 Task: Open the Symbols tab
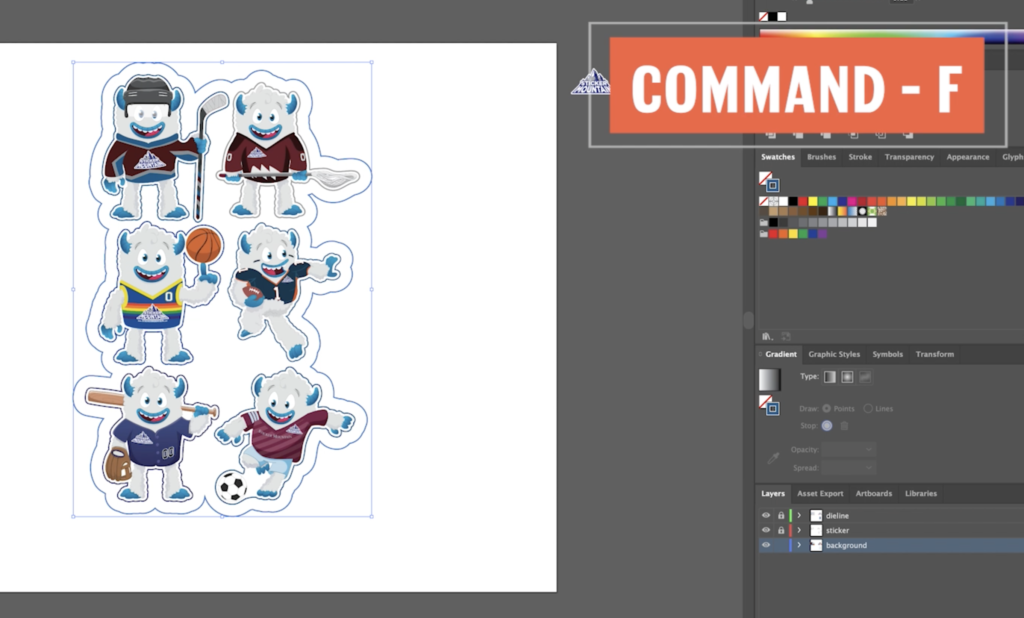[x=888, y=354]
